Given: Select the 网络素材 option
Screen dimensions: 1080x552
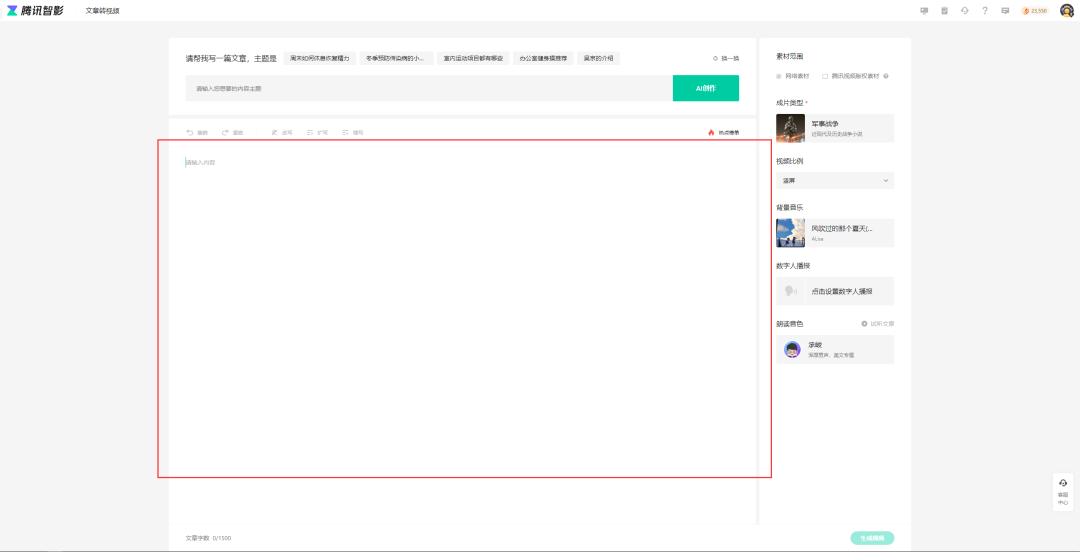Looking at the screenshot, I should coord(780,76).
